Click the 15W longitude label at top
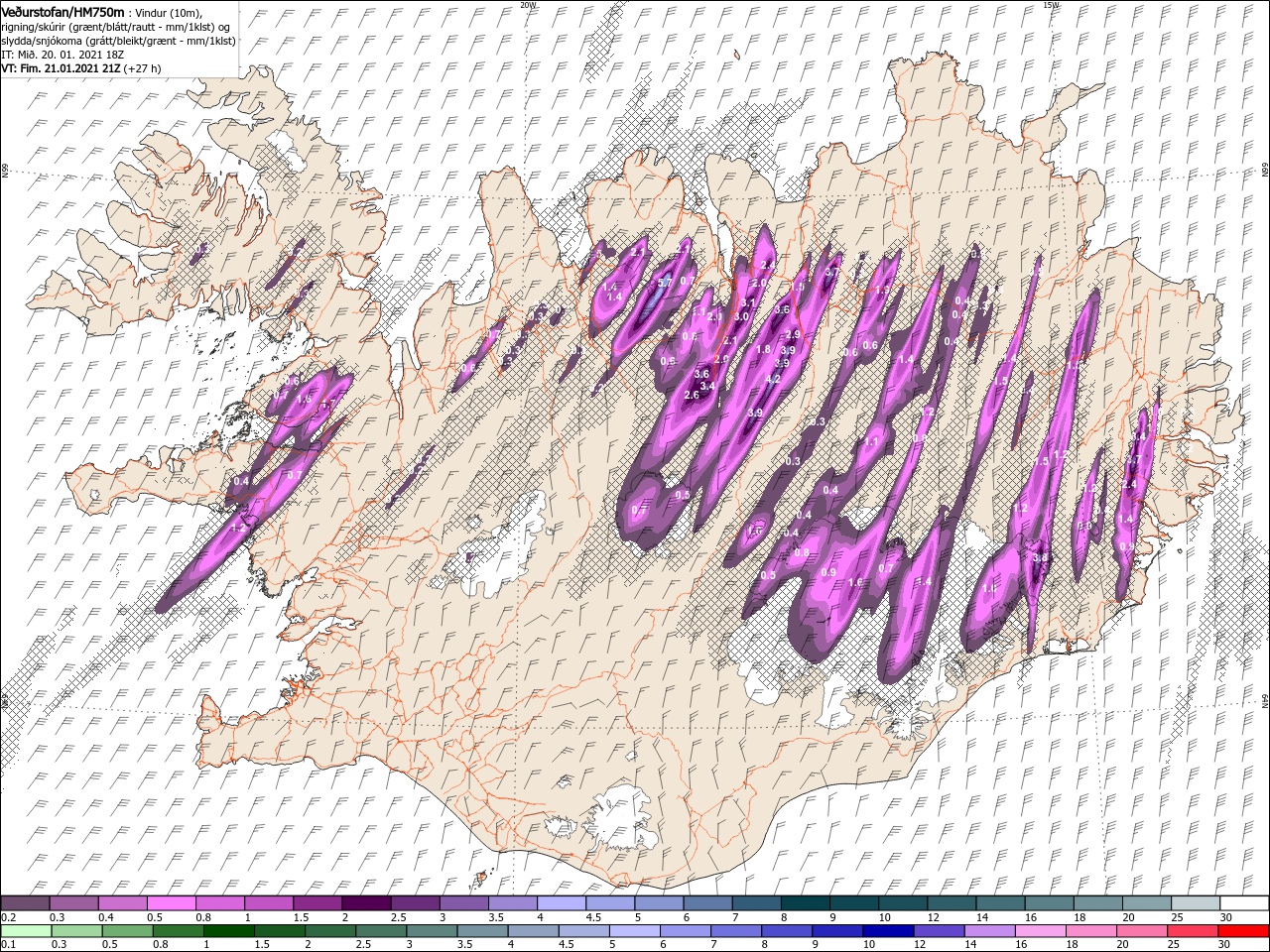 tap(1052, 5)
